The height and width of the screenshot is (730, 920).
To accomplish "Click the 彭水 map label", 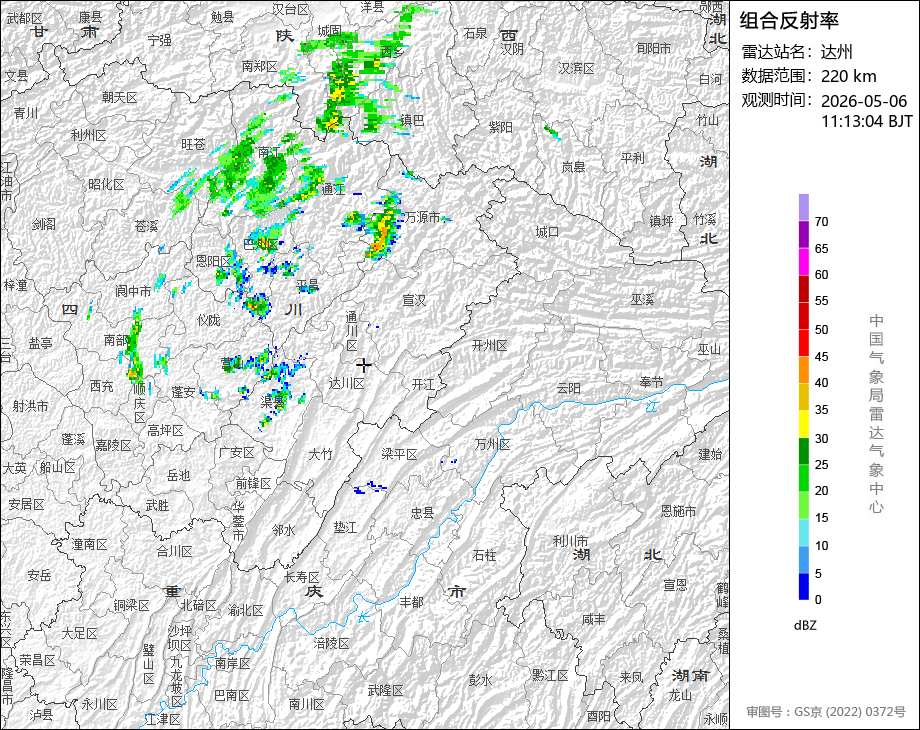I will pos(481,680).
